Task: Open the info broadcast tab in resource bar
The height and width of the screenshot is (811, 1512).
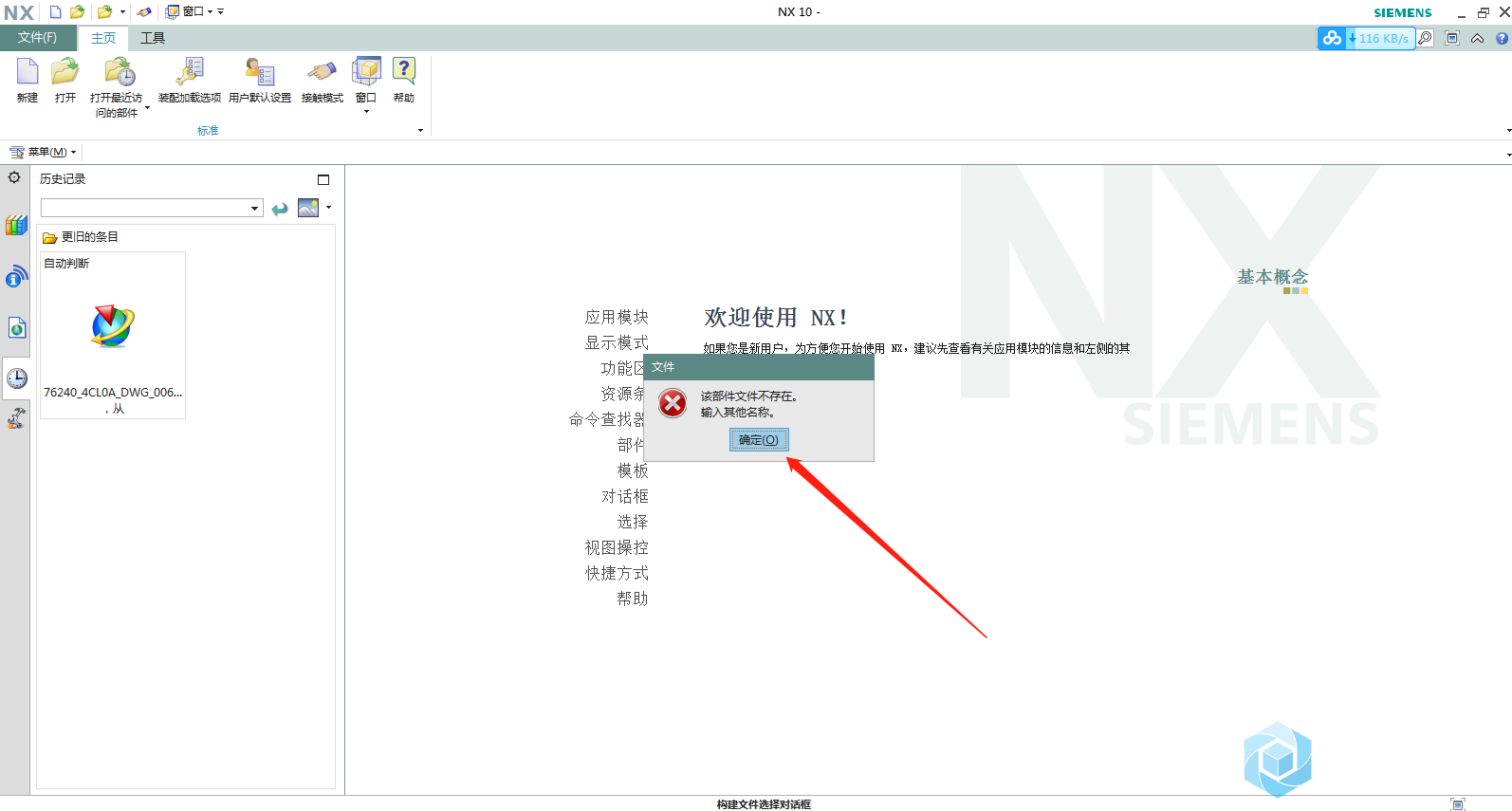Action: 16,277
